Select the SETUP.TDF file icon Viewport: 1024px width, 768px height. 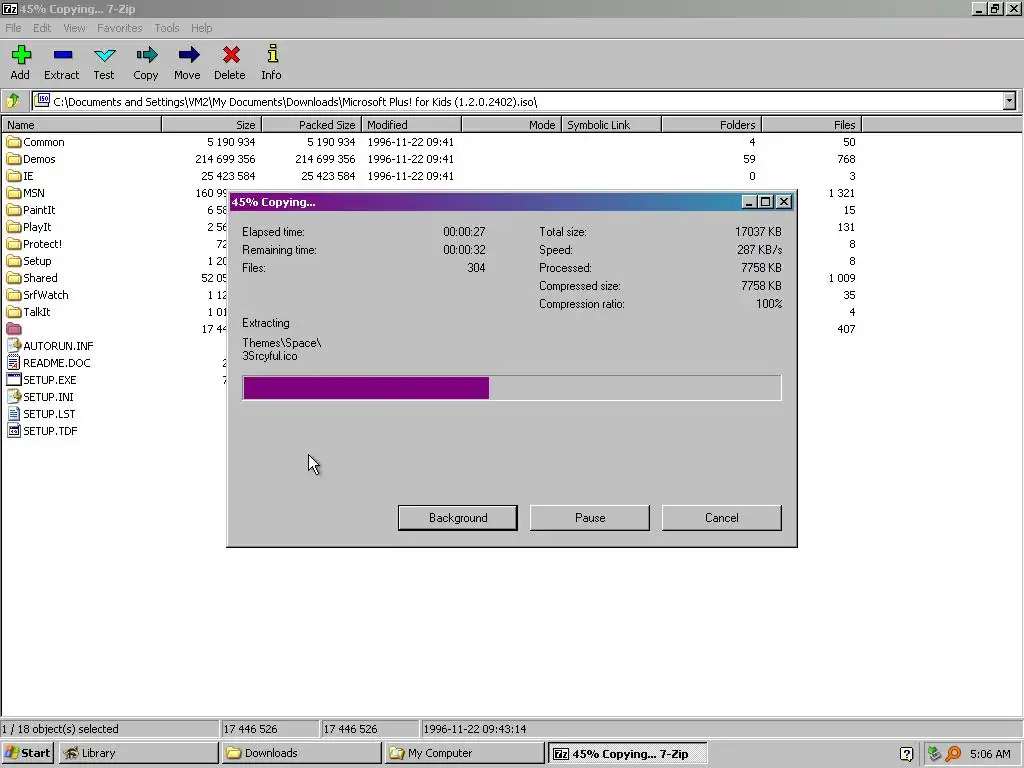coord(14,430)
